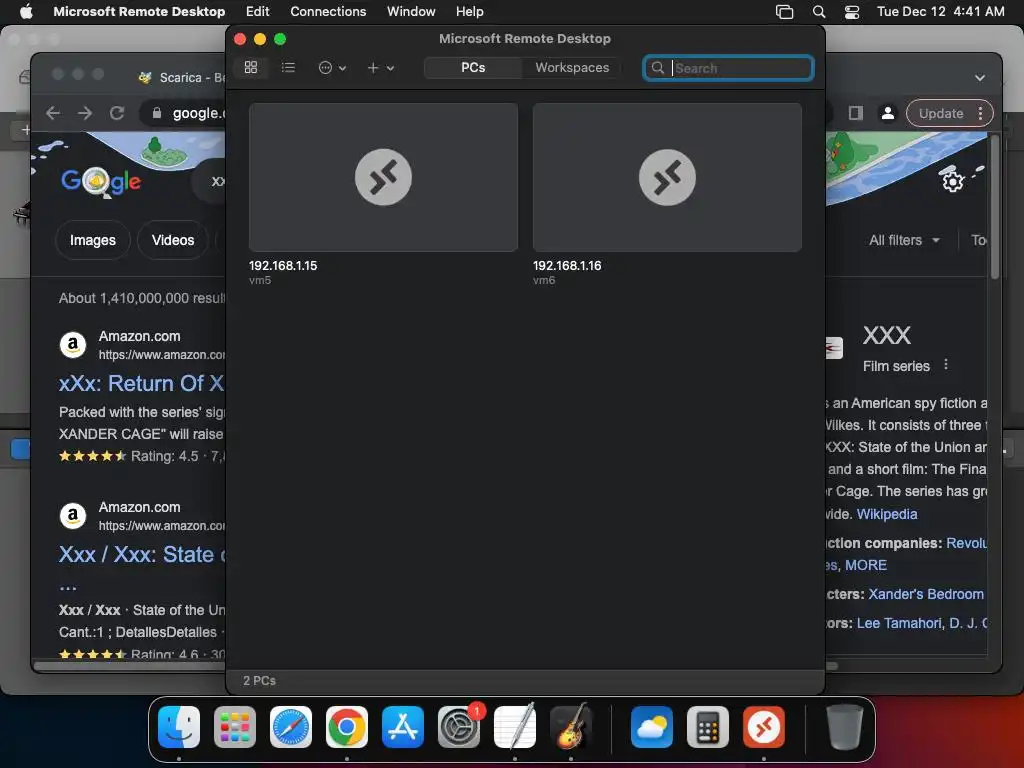Open System Preferences from the Dock
This screenshot has width=1024, height=768.
pos(458,727)
